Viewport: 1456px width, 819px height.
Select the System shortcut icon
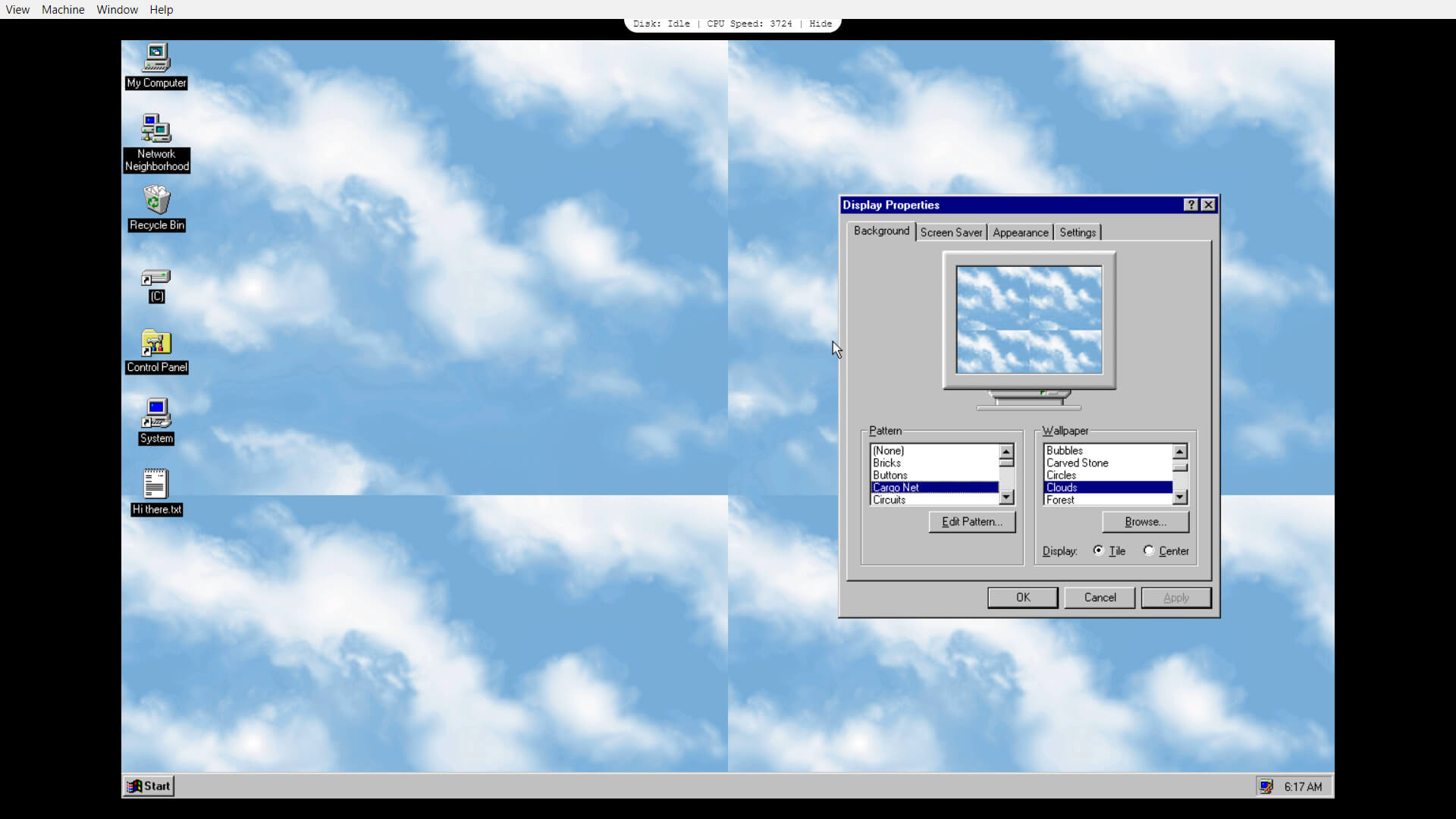click(x=156, y=422)
